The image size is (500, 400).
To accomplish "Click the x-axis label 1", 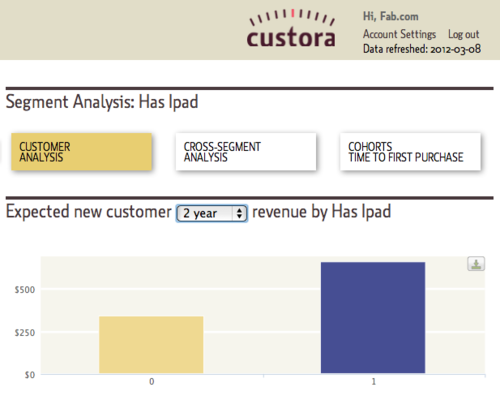I will click(x=374, y=382).
